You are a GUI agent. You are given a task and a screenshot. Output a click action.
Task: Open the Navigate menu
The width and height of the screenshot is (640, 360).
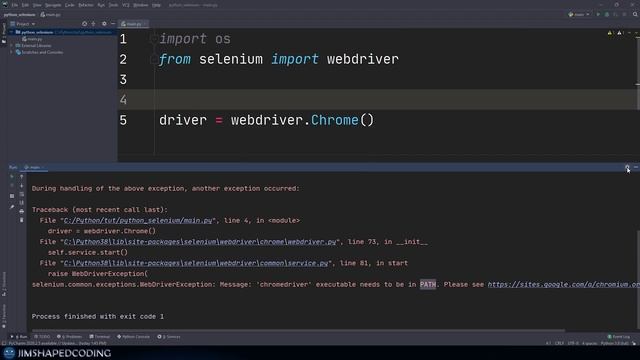[x=53, y=5]
